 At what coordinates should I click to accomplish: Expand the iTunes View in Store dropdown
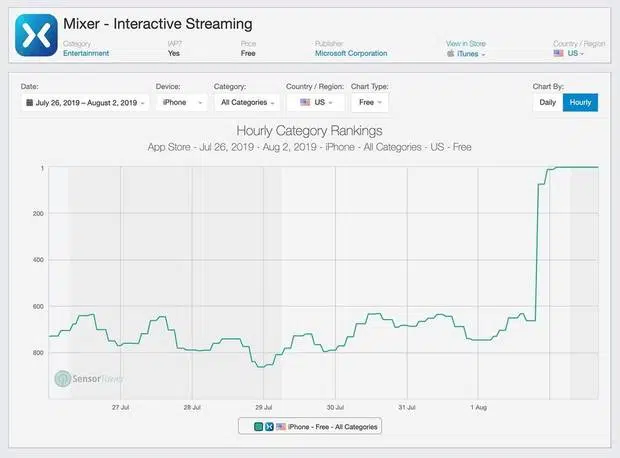pos(466,53)
